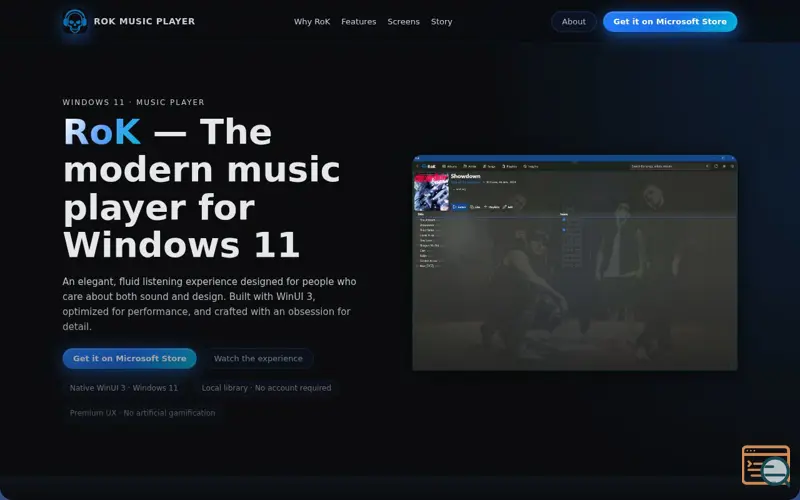This screenshot has width=800, height=500.
Task: Click the ROK MUSIC PLAYER brand name
Action: coord(144,21)
